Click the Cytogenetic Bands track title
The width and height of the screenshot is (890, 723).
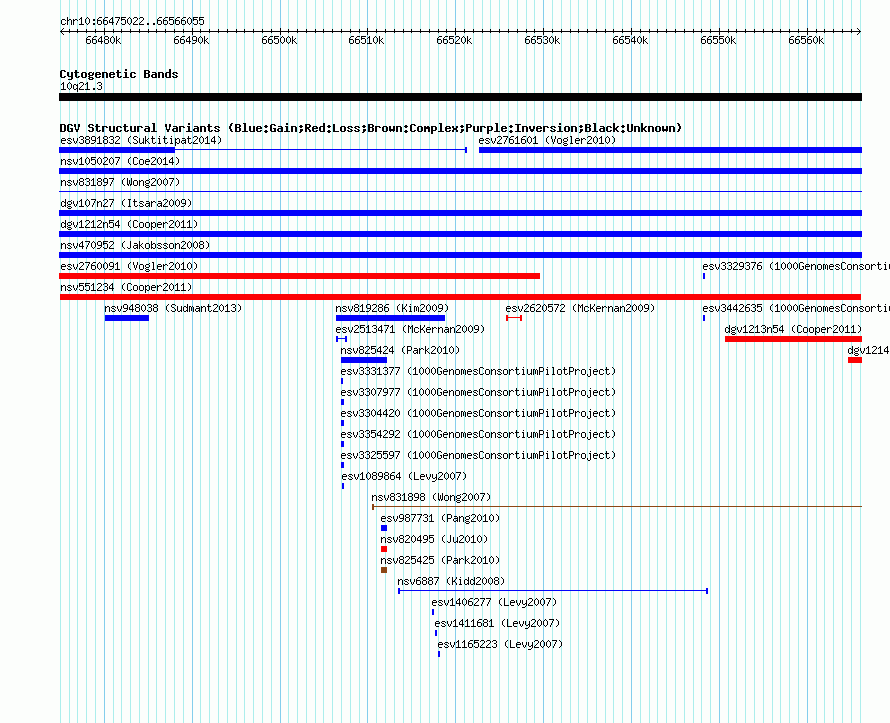119,74
